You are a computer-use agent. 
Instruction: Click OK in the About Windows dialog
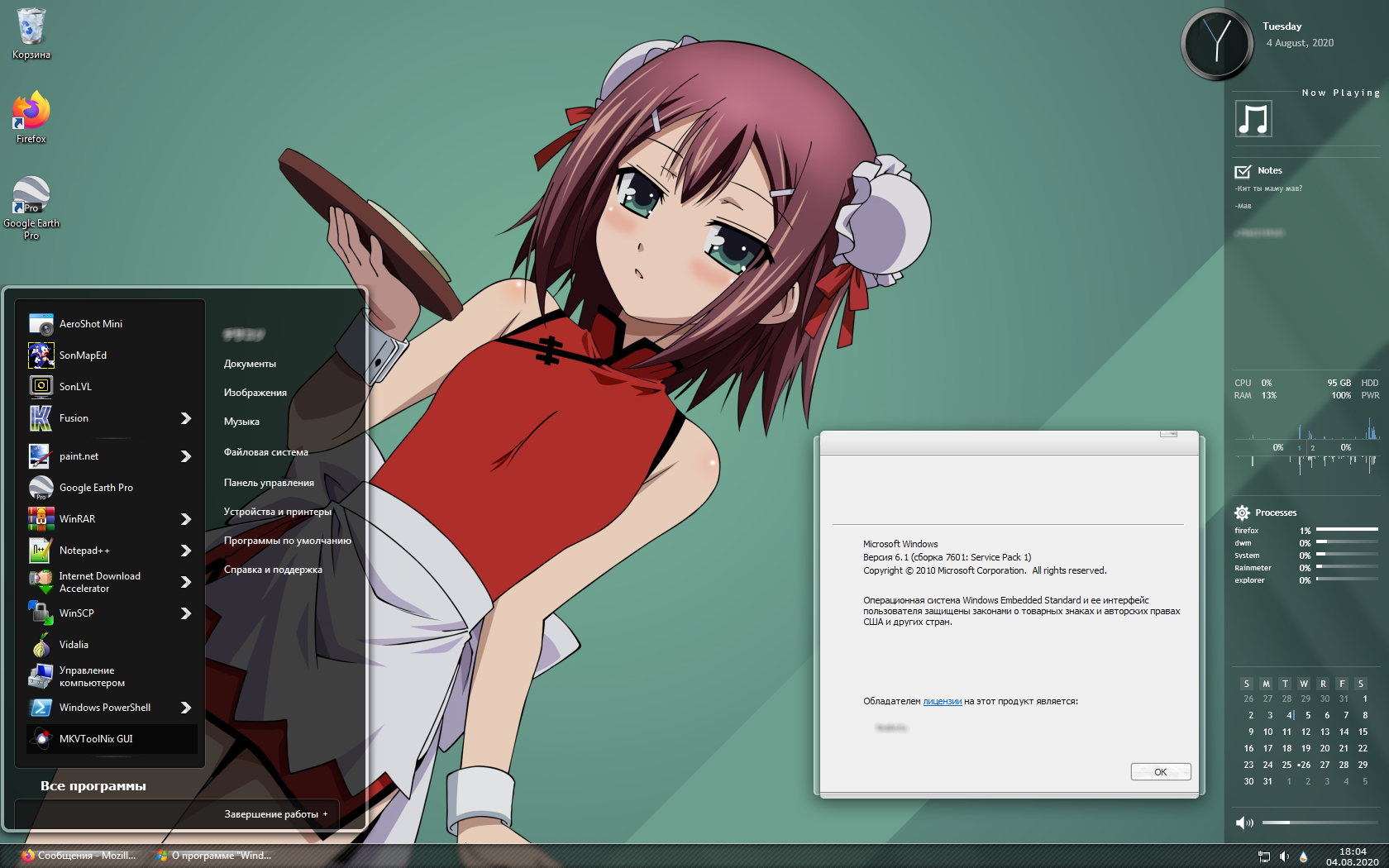1161,772
